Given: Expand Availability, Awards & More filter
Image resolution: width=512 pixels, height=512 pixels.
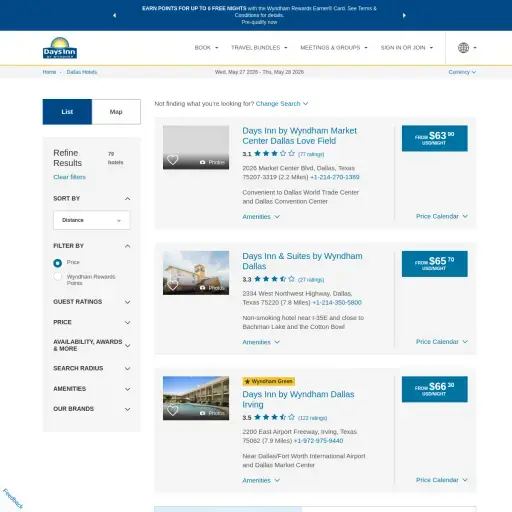Looking at the screenshot, I should (92, 345).
